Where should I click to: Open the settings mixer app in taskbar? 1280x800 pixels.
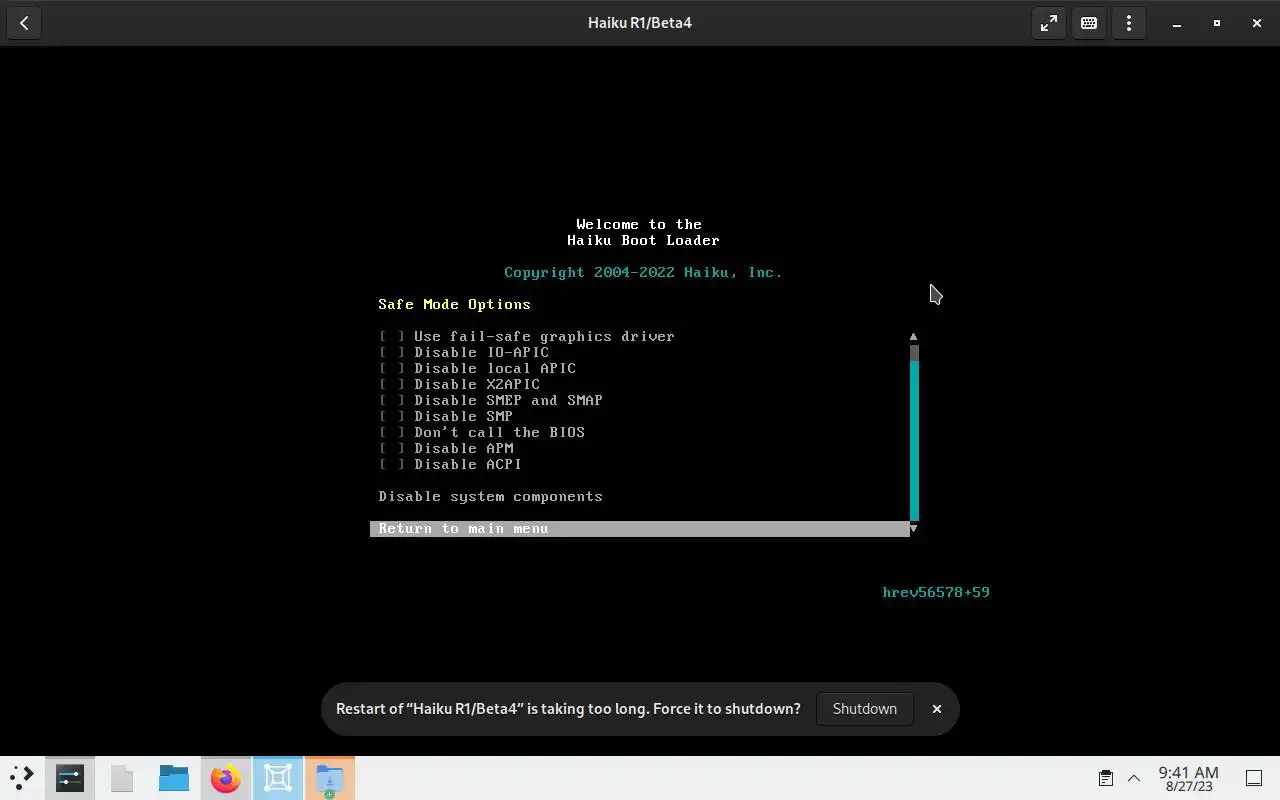click(70, 778)
